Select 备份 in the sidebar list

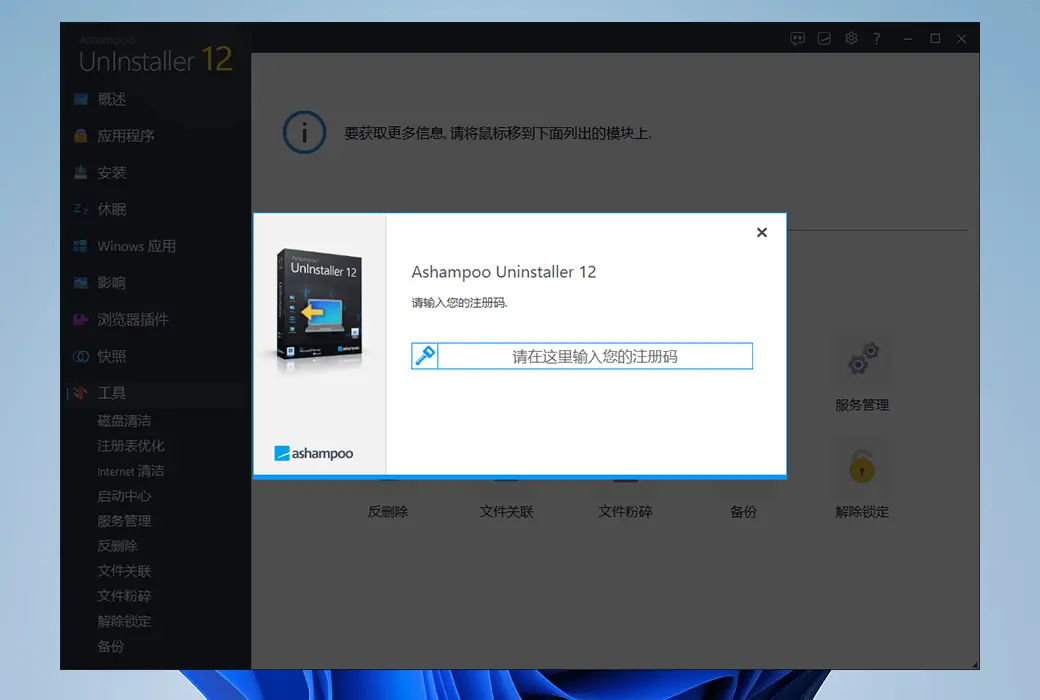click(x=111, y=646)
